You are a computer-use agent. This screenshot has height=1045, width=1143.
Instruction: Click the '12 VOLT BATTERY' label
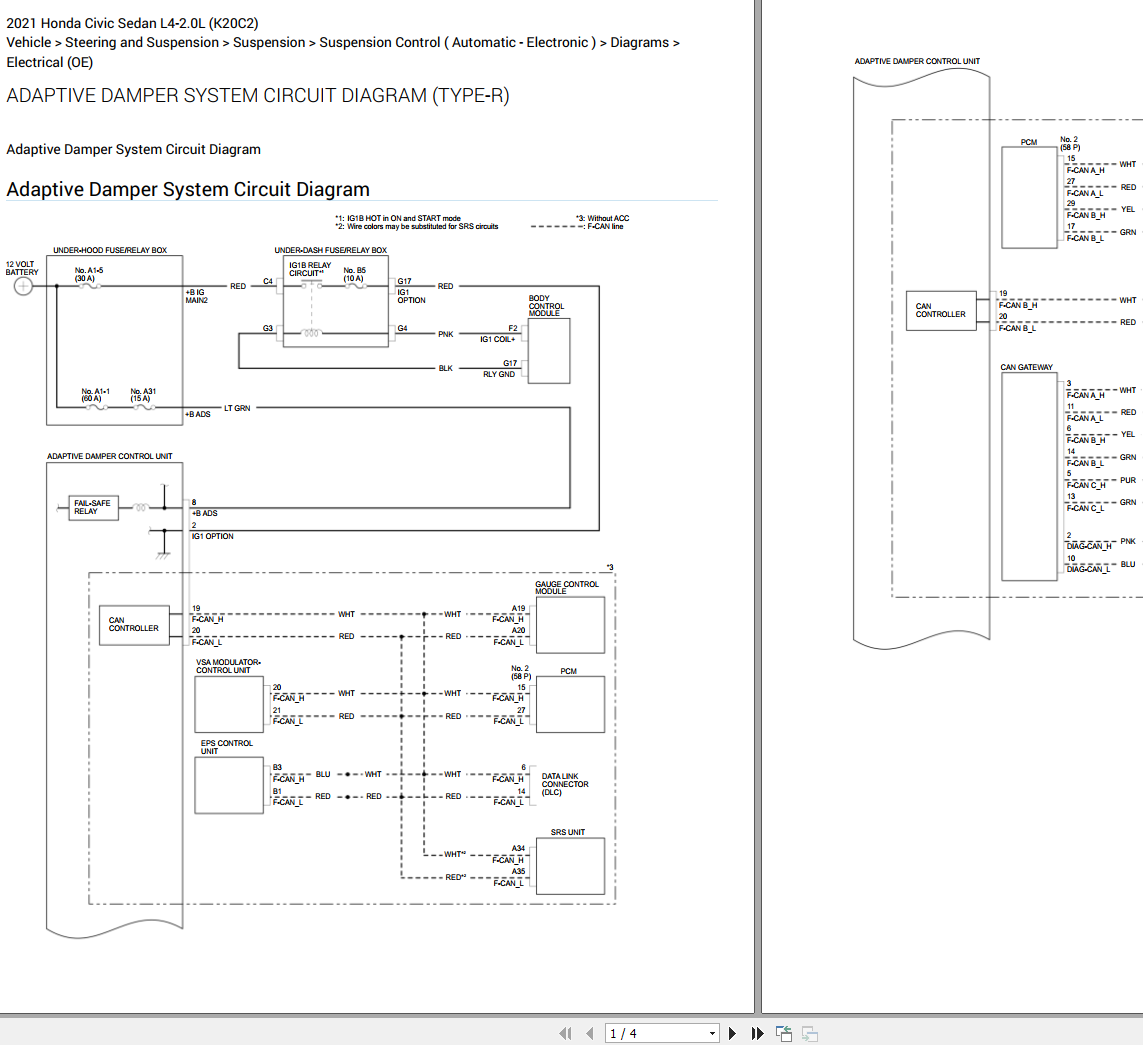click(22, 268)
